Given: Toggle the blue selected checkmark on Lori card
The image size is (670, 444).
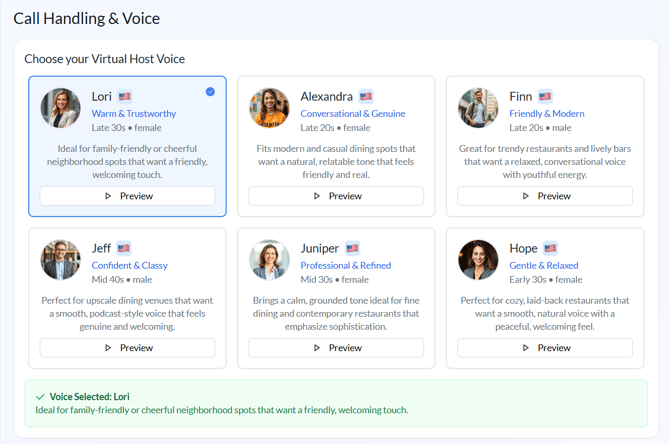Looking at the screenshot, I should coord(210,92).
